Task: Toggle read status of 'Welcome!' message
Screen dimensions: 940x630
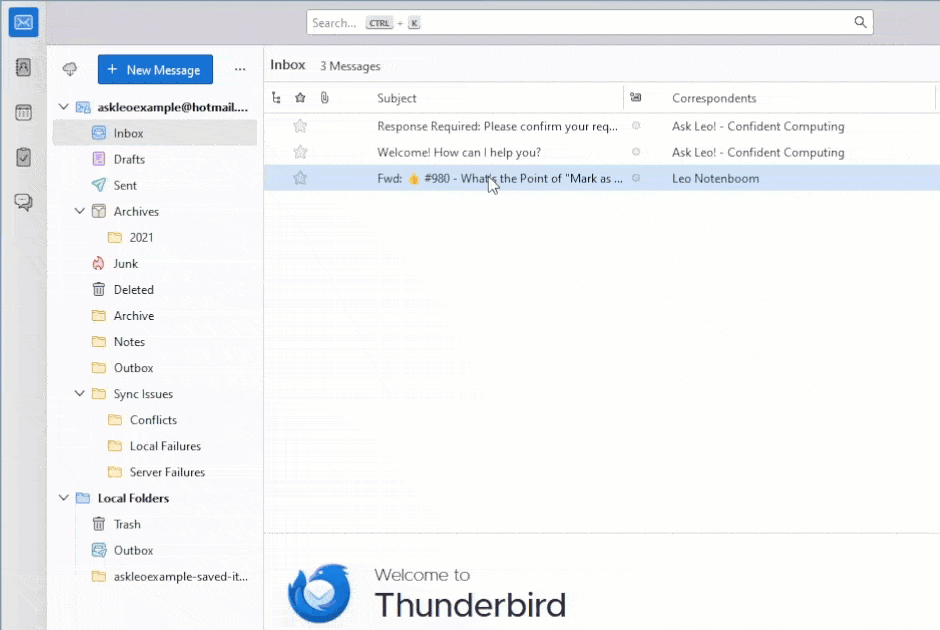Action: point(636,152)
